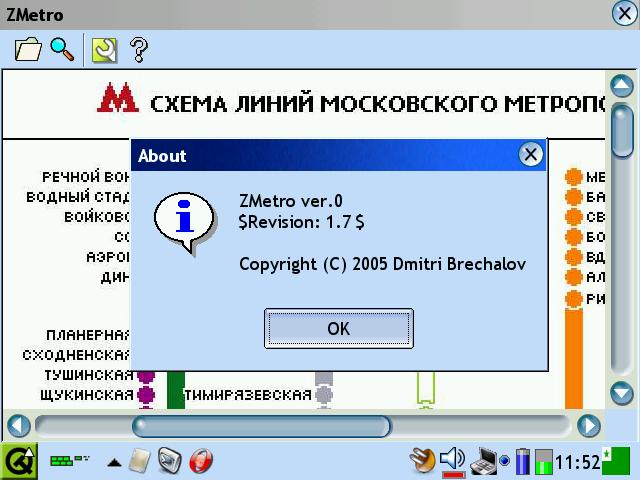The height and width of the screenshot is (480, 640).
Task: Select the ВОЙКОВС station label
Action: pyautogui.click(x=98, y=217)
